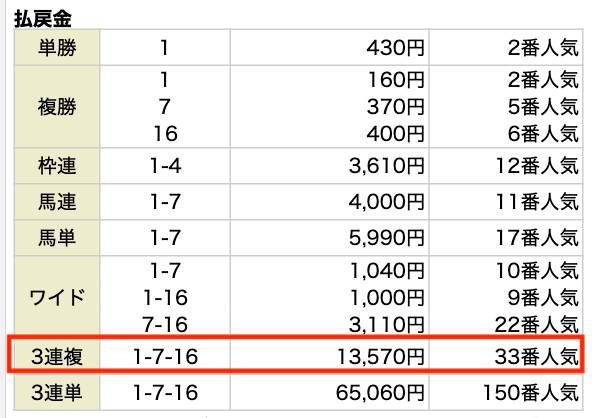Click the 22番人気 popularity entry

(536, 325)
